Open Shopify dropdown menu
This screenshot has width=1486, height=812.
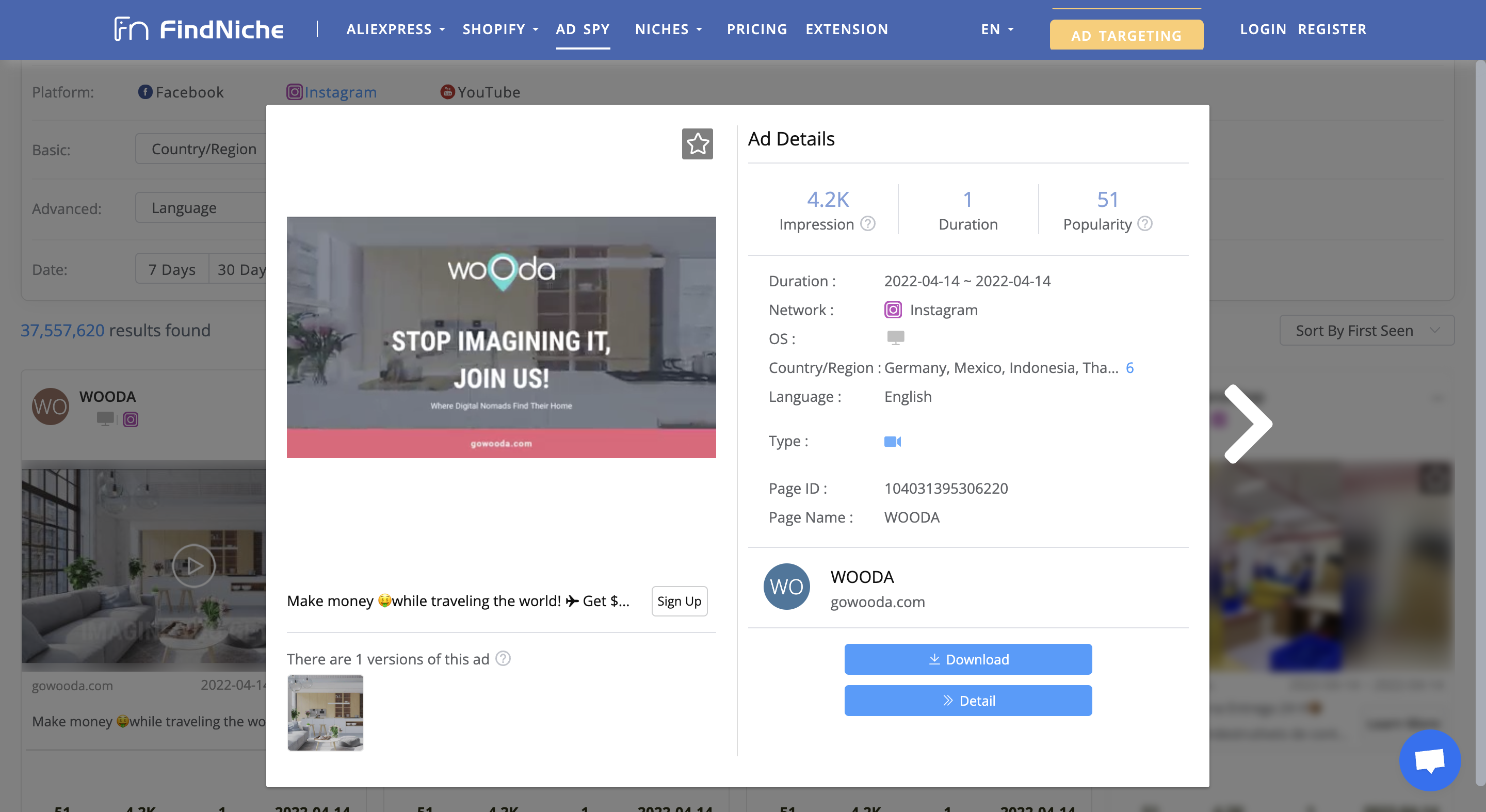[x=500, y=29]
